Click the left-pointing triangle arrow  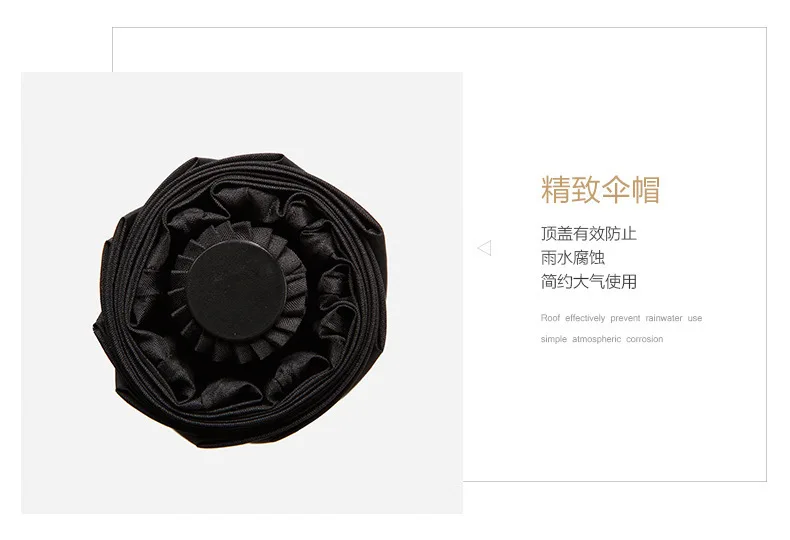pos(484,248)
